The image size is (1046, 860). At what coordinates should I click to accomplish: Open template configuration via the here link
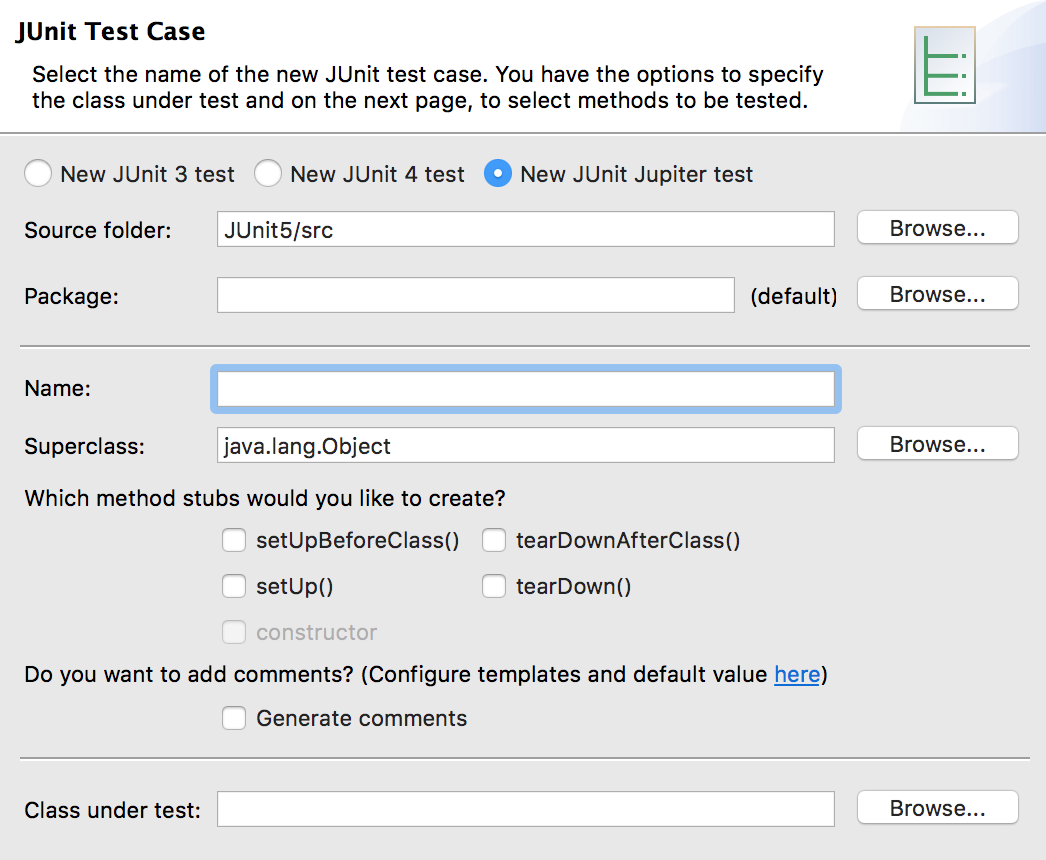[x=796, y=674]
